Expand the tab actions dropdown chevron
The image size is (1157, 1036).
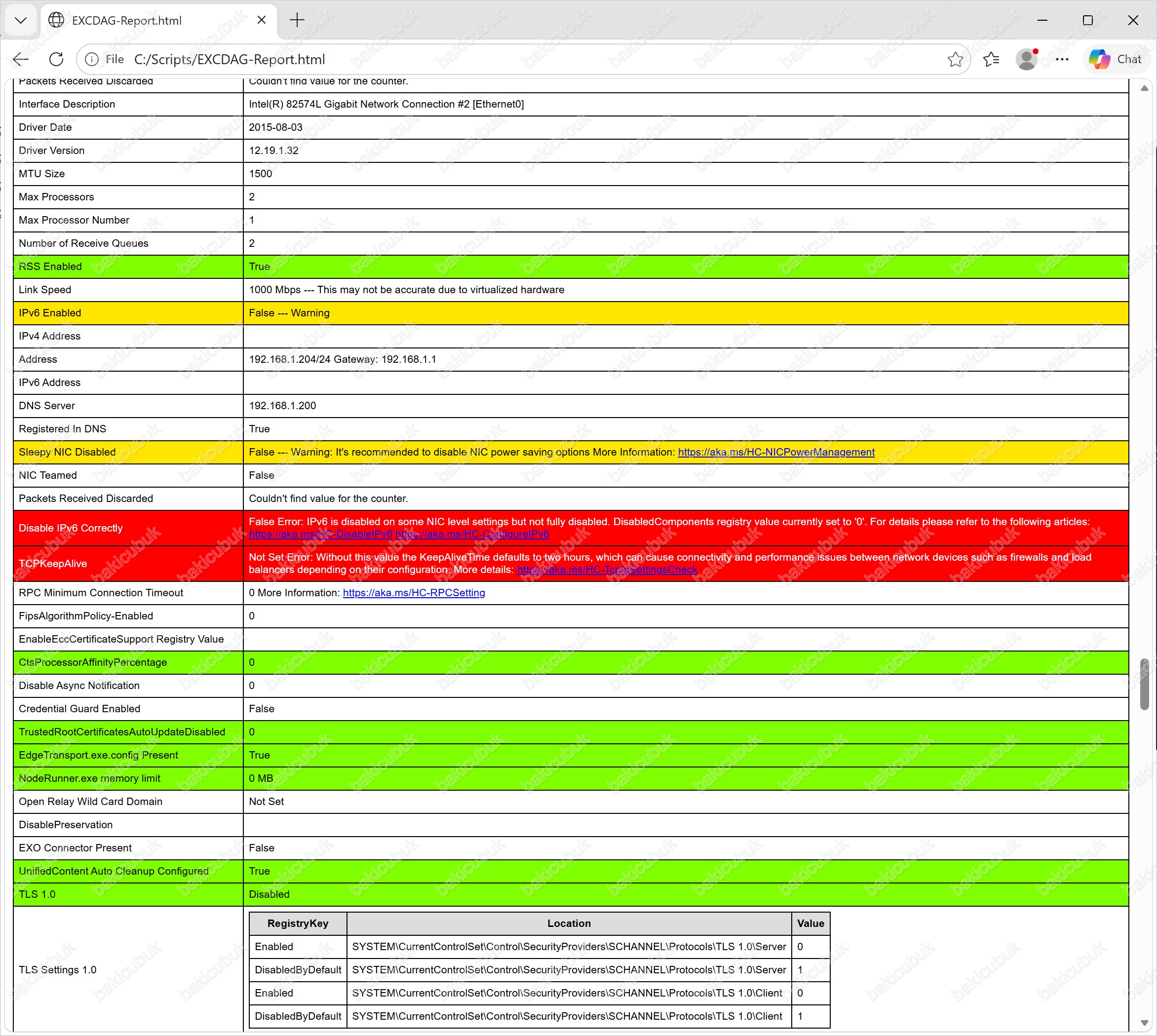(x=21, y=21)
